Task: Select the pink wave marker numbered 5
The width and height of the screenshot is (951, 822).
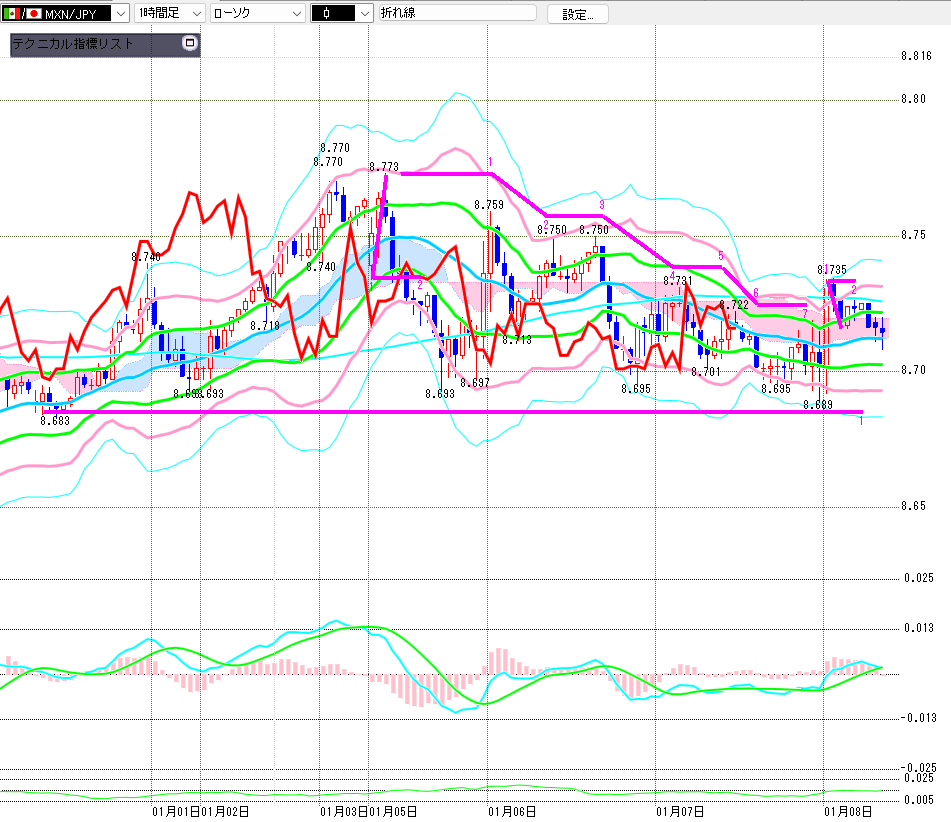Action: pos(720,256)
